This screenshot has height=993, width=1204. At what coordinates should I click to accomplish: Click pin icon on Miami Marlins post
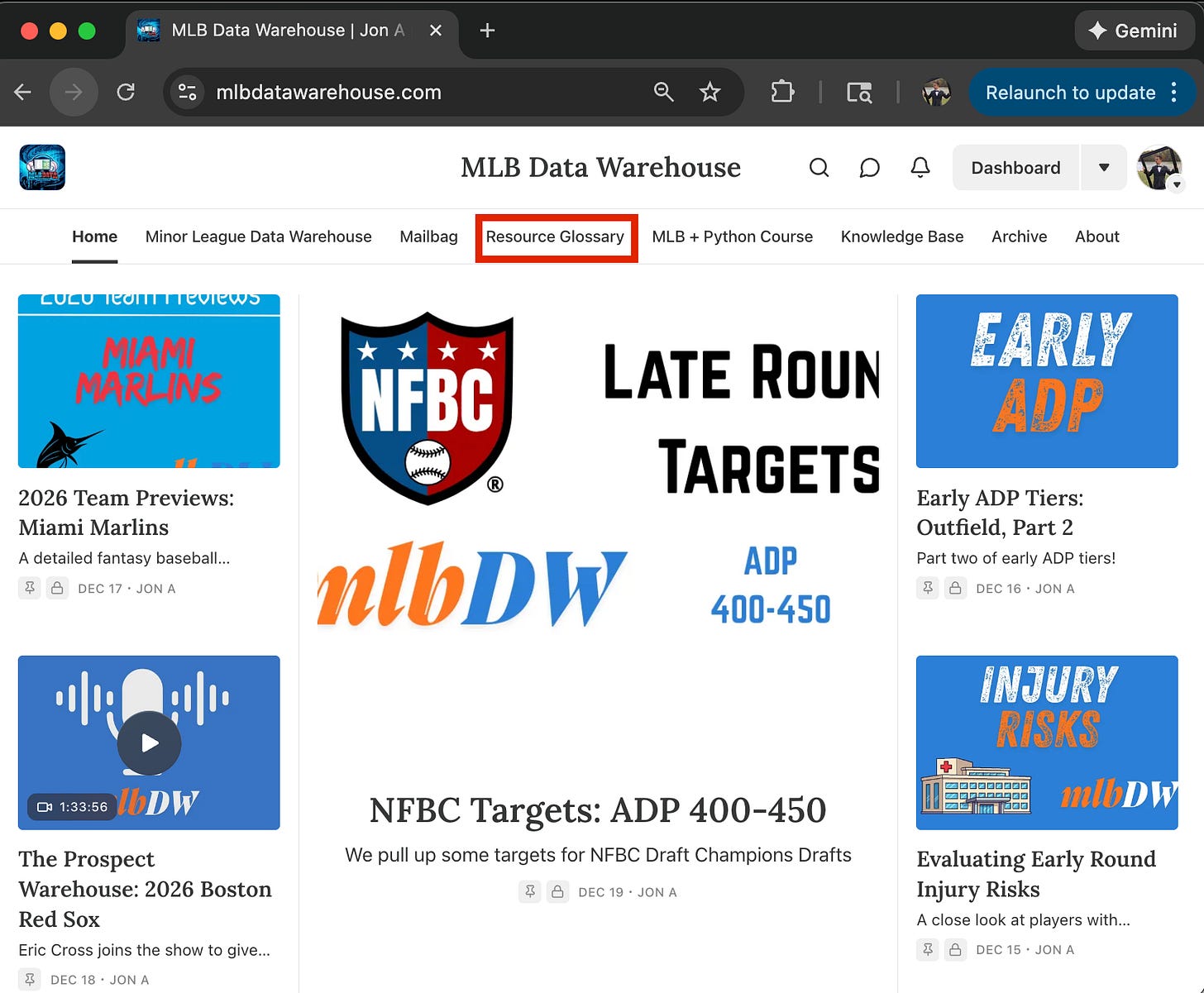30,588
